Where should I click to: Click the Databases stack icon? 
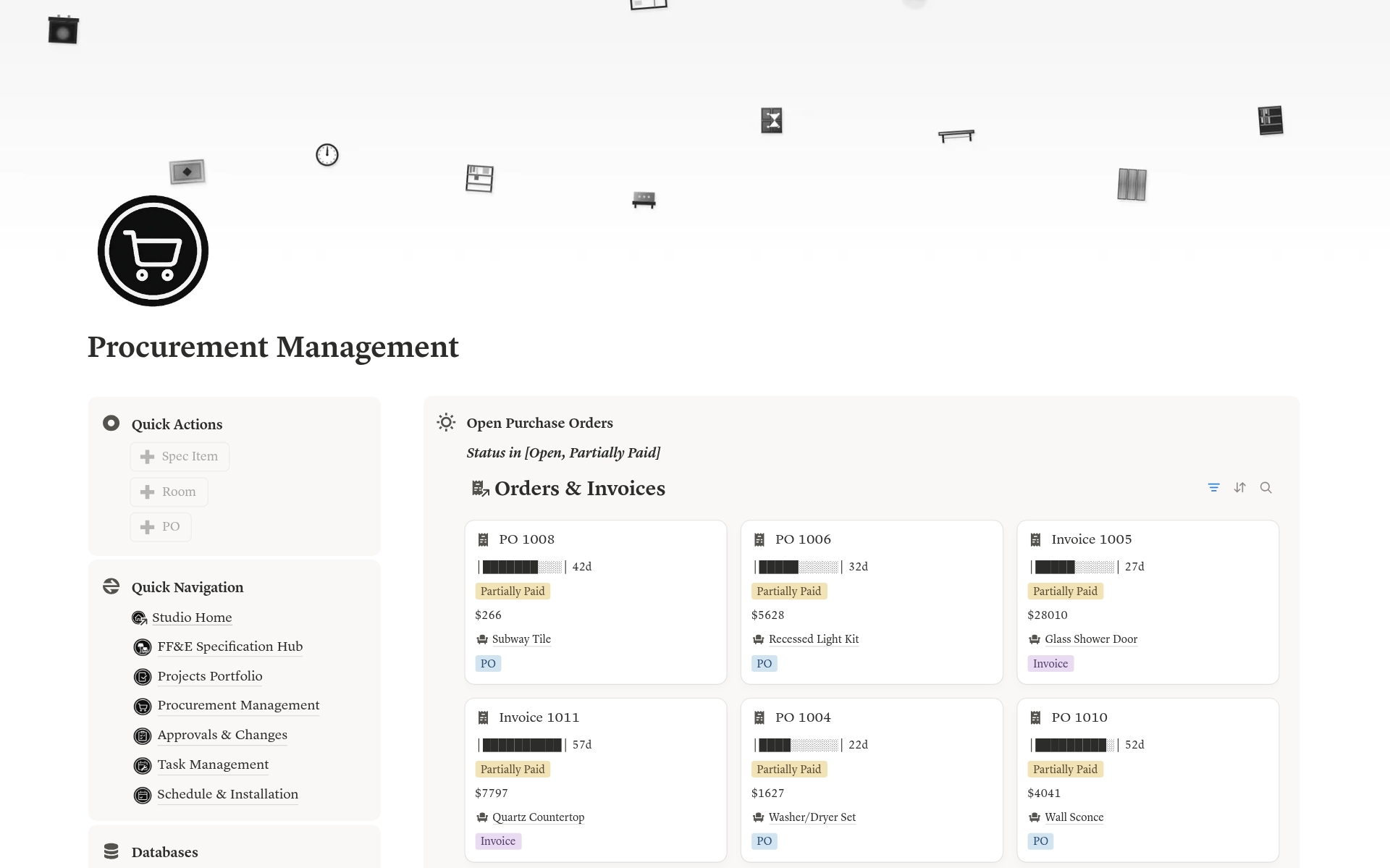coord(111,851)
